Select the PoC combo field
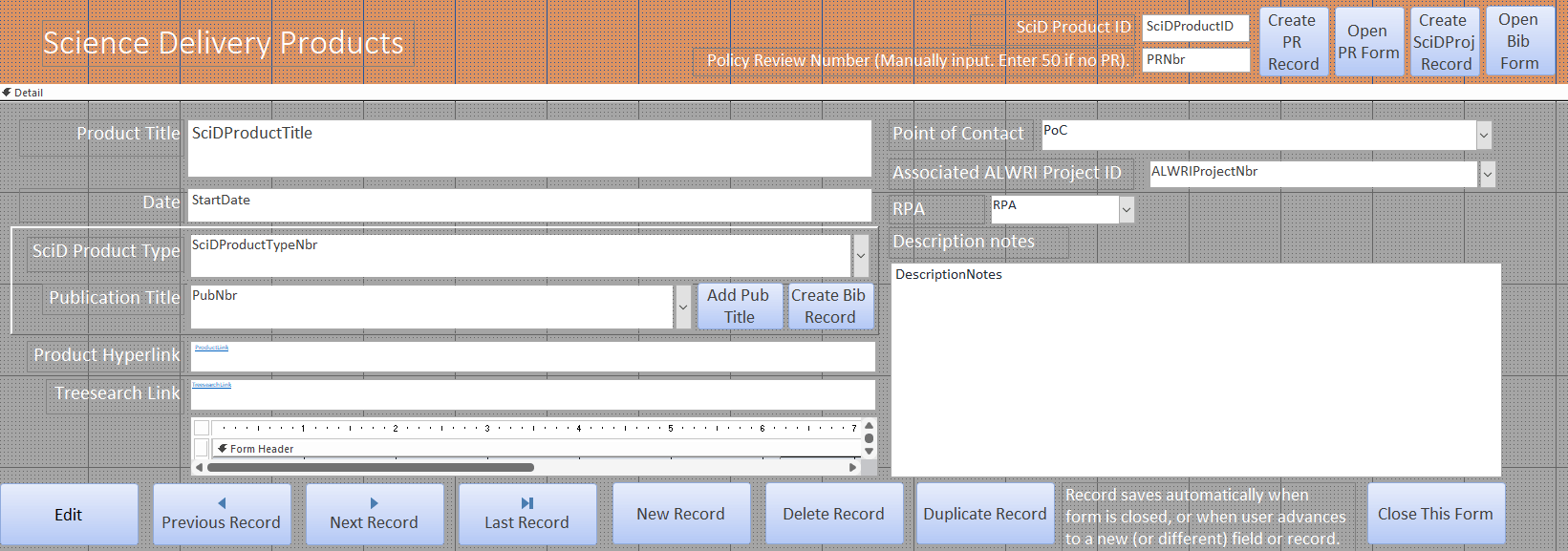Viewport: 1568px width, 551px height. pyautogui.click(x=1258, y=136)
